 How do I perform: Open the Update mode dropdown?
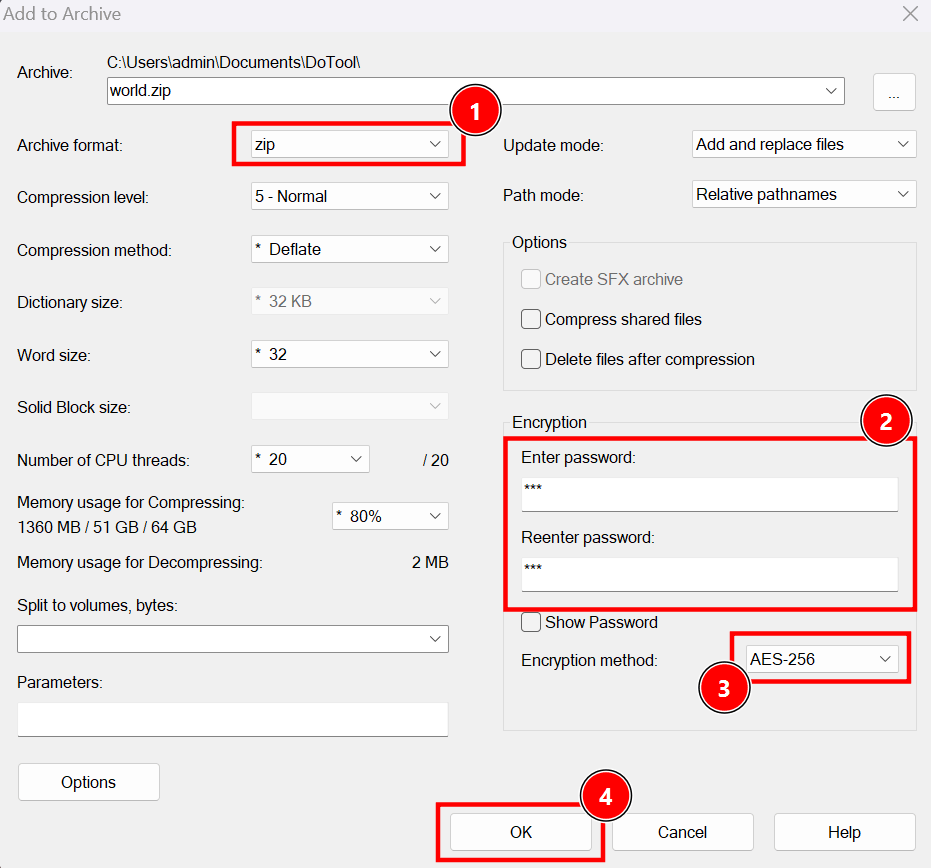(804, 144)
